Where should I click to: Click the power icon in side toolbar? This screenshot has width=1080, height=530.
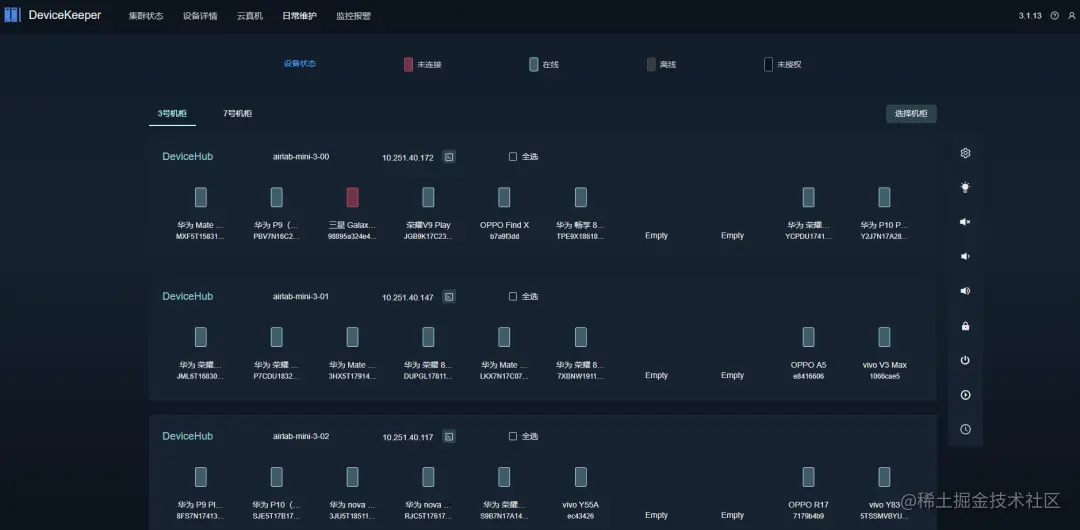965,360
